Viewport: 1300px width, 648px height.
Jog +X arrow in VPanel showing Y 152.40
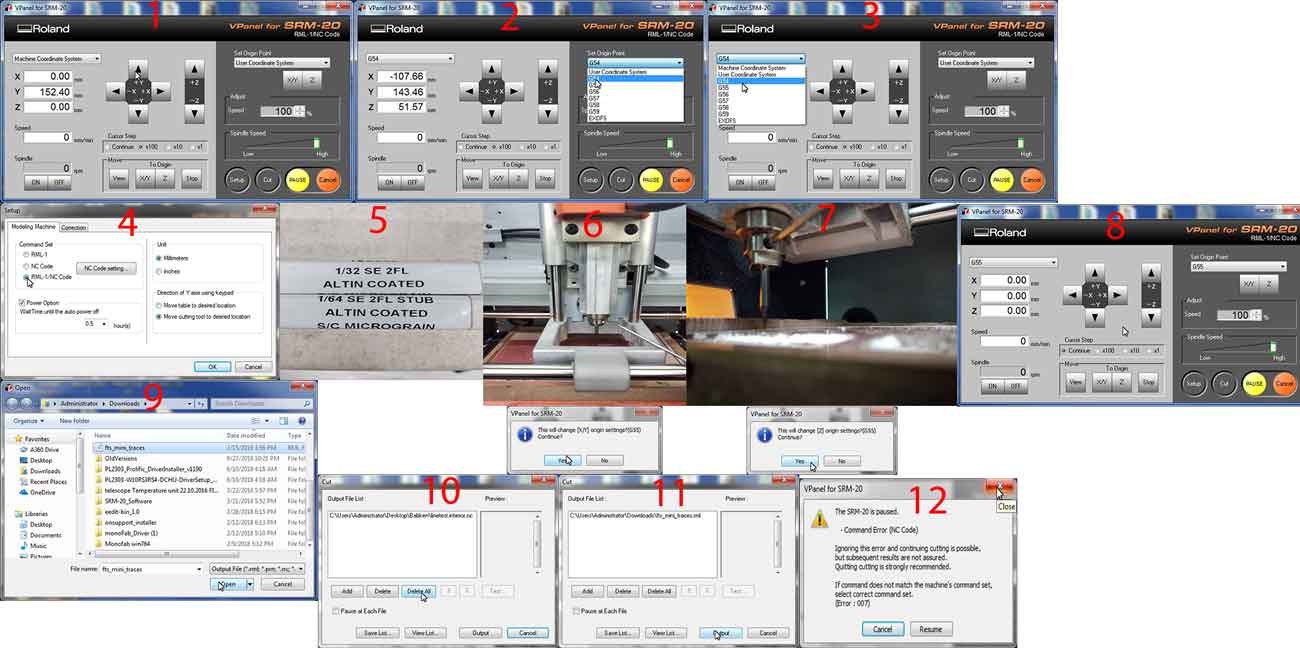tap(161, 91)
